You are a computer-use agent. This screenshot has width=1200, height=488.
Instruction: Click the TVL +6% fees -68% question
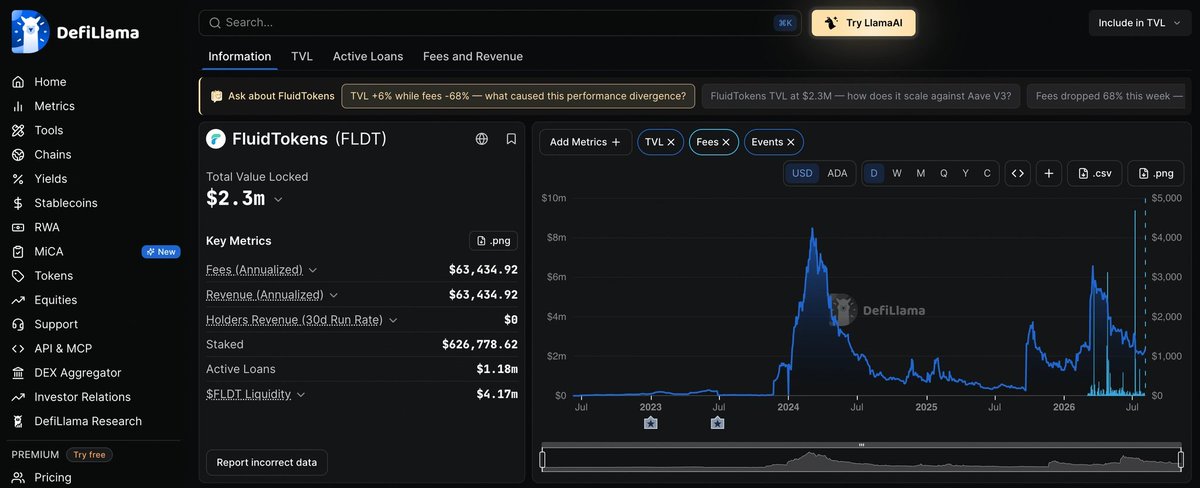click(518, 97)
